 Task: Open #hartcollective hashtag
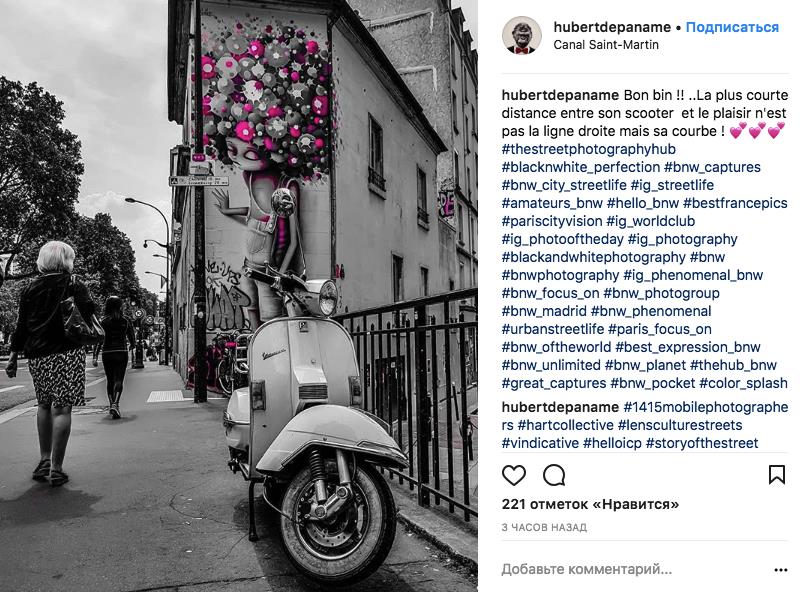(x=565, y=425)
